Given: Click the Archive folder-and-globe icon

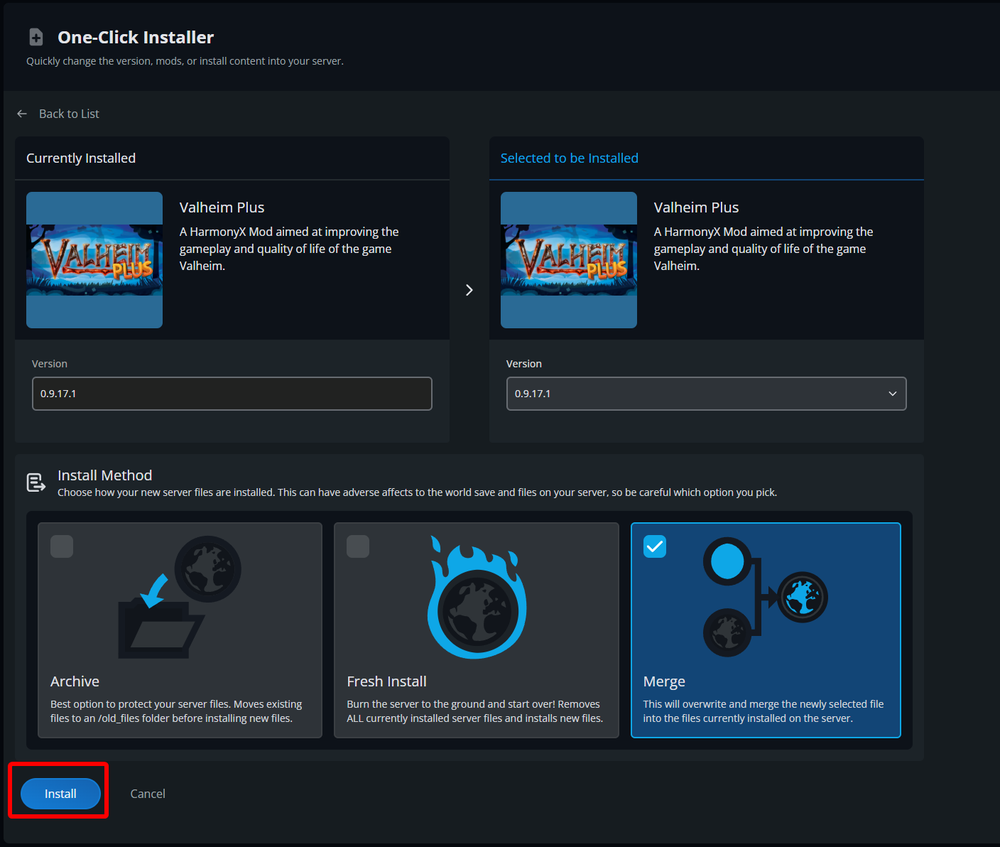Looking at the screenshot, I should click(x=180, y=597).
